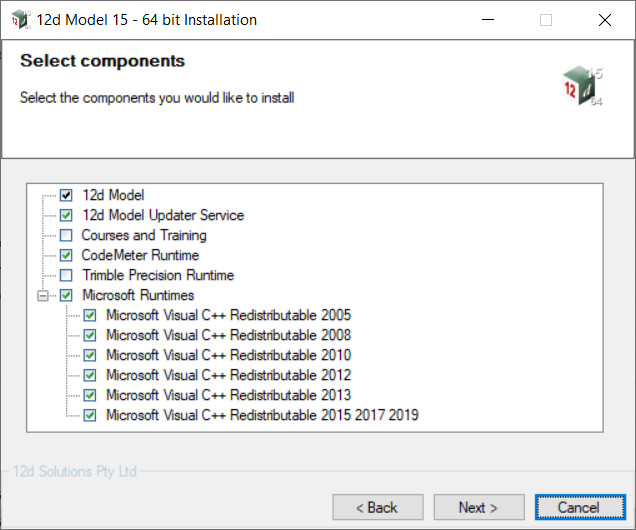
Task: Go to the previous step with Back
Action: 378,507
